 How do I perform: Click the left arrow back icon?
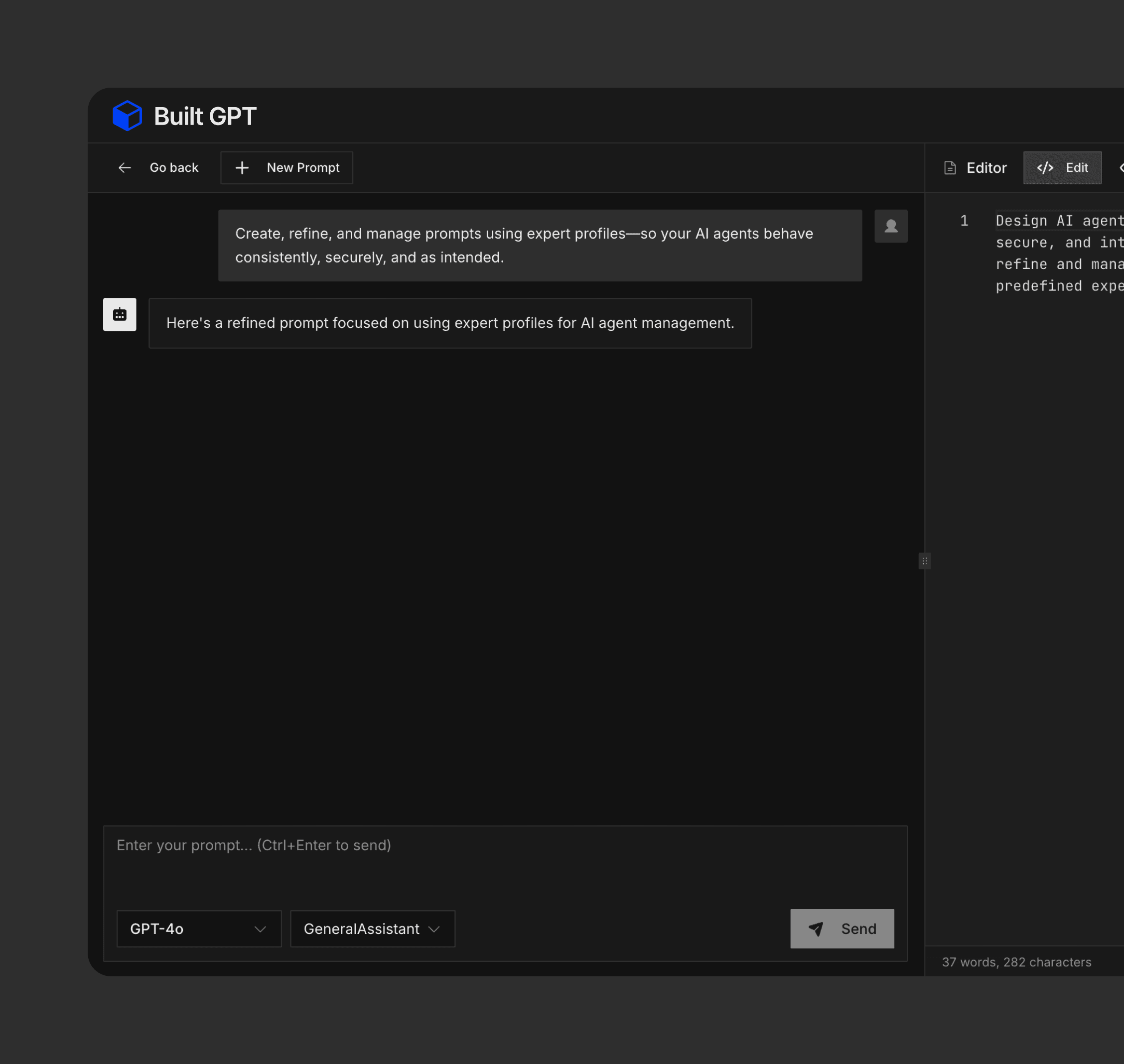125,168
